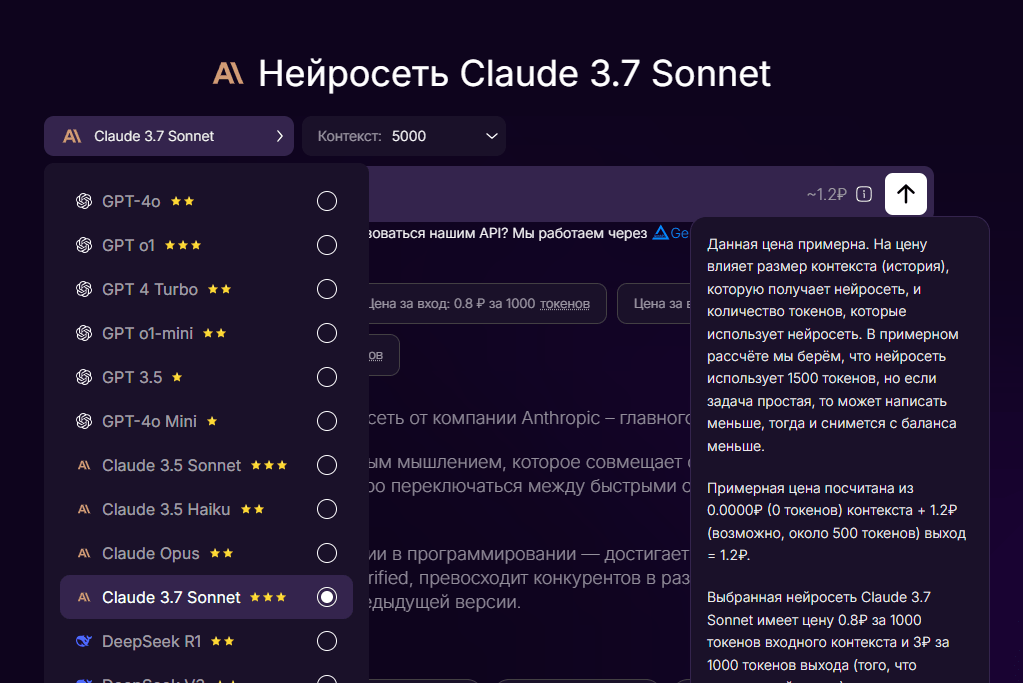Click the input price per 1000 tokens button

click(x=480, y=303)
